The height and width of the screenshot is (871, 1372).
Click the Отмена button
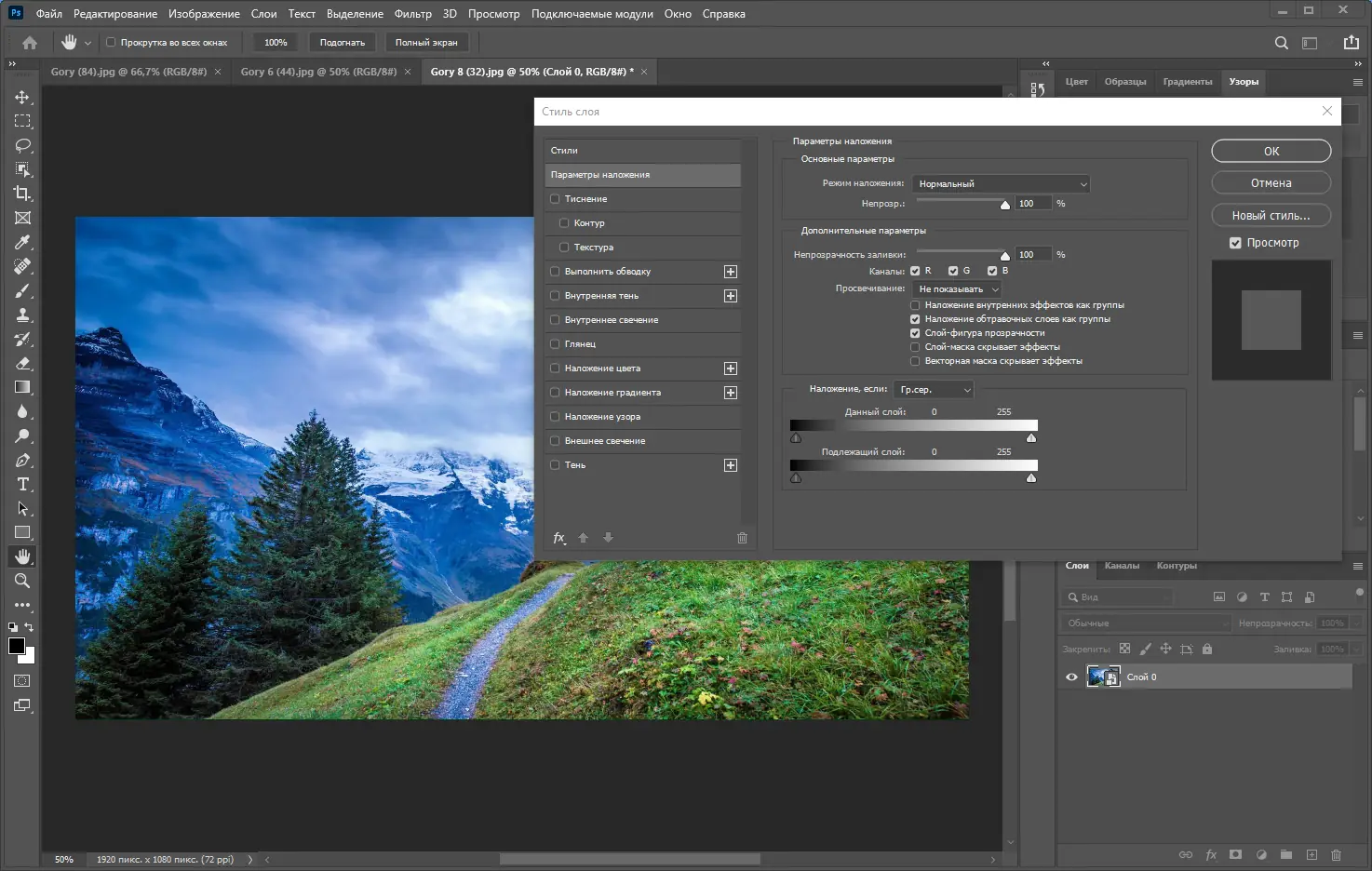tap(1271, 183)
